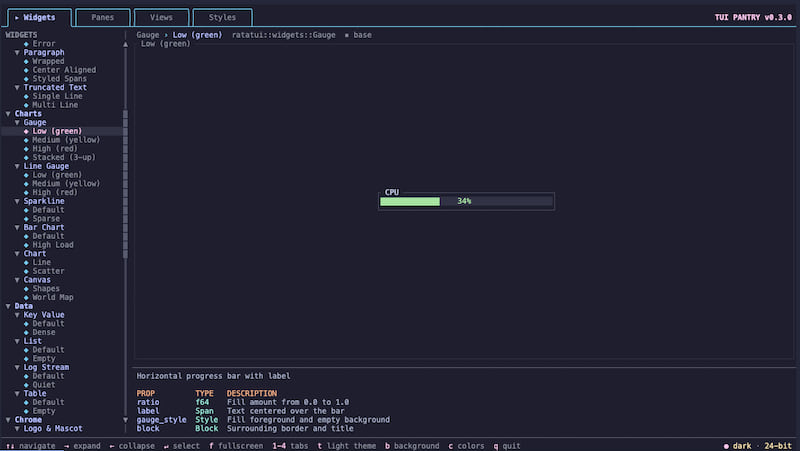Collapse the Canvas group
Screen dimensions: 800x451
[x=17, y=280]
